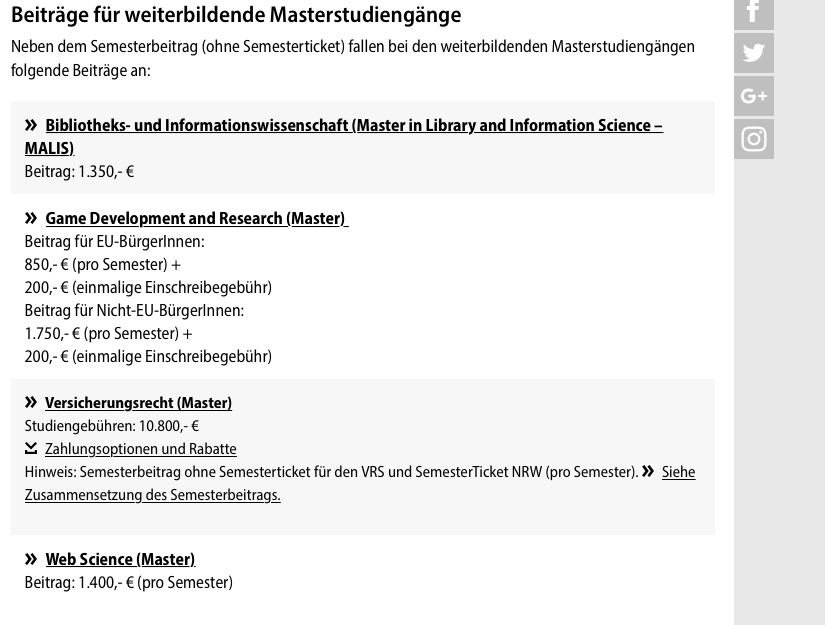
Task: Click double-arrow icon beside Versicherungsrecht
Action: [x=31, y=402]
